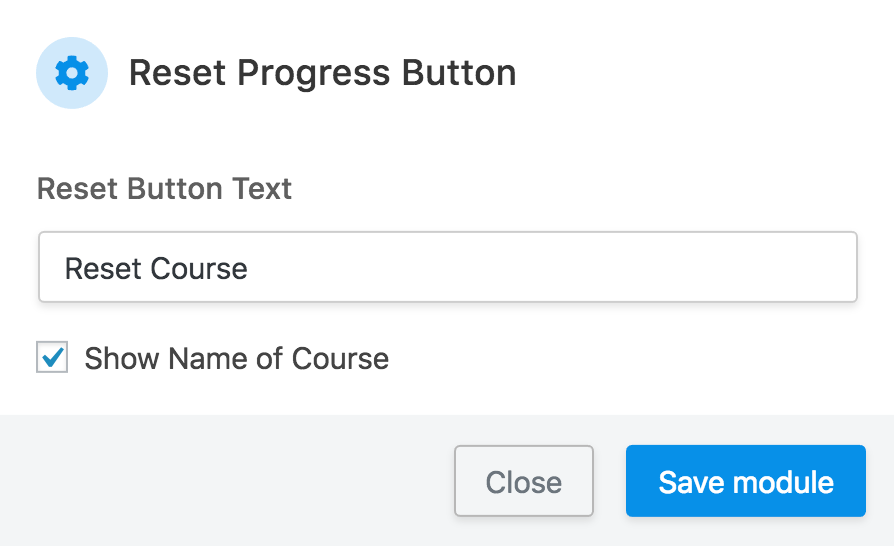Viewport: 894px width, 546px height.
Task: Click the empty gray footer area left of Close
Action: (220, 482)
